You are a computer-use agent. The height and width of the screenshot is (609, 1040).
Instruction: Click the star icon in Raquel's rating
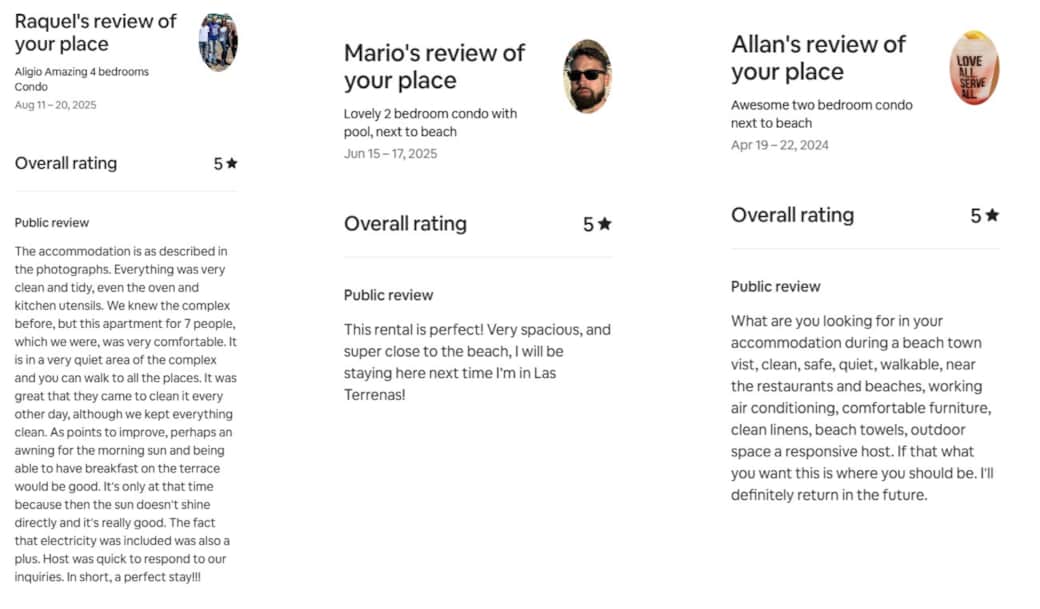[232, 163]
